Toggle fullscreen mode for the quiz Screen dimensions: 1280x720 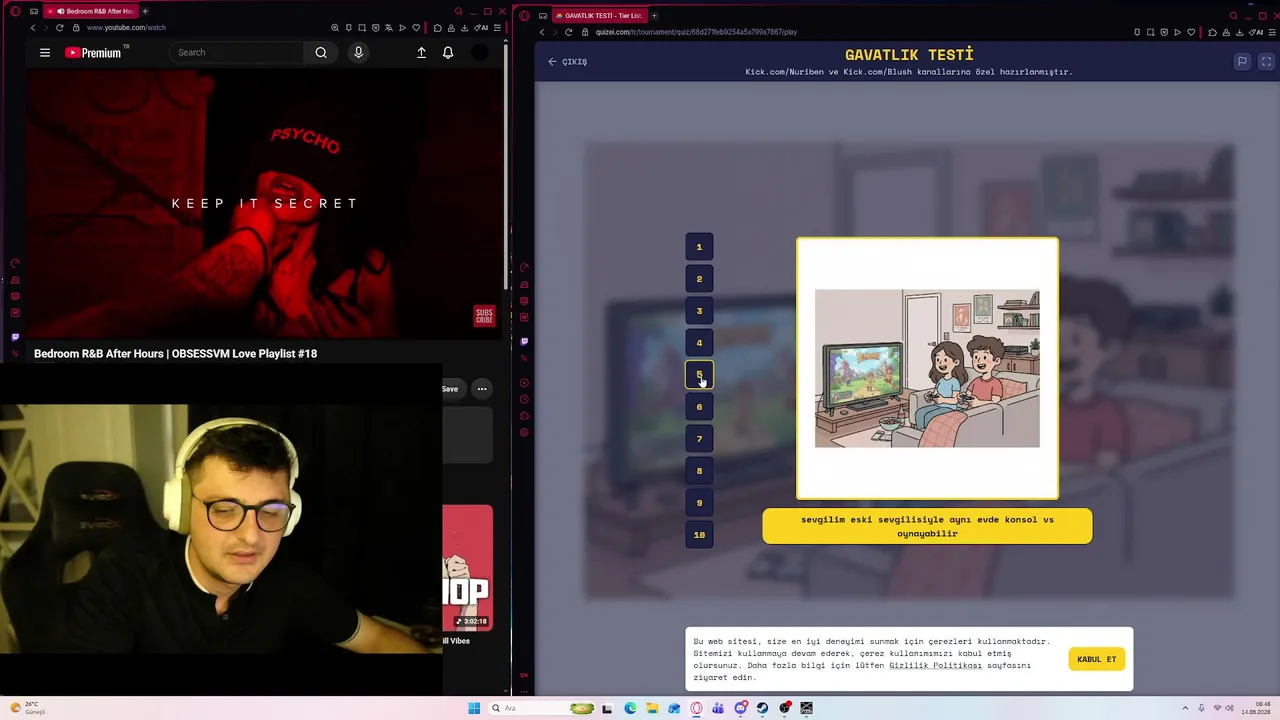1266,62
